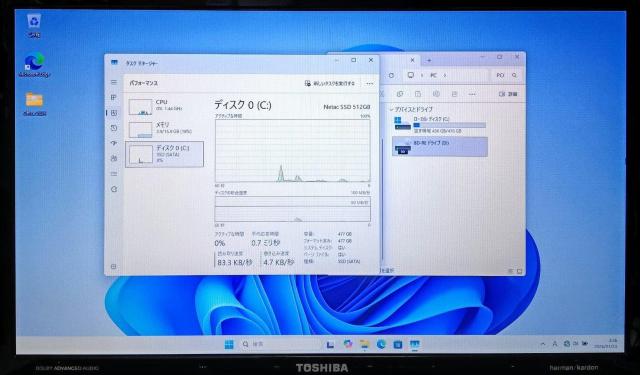Select CPU item in performance list

point(164,106)
